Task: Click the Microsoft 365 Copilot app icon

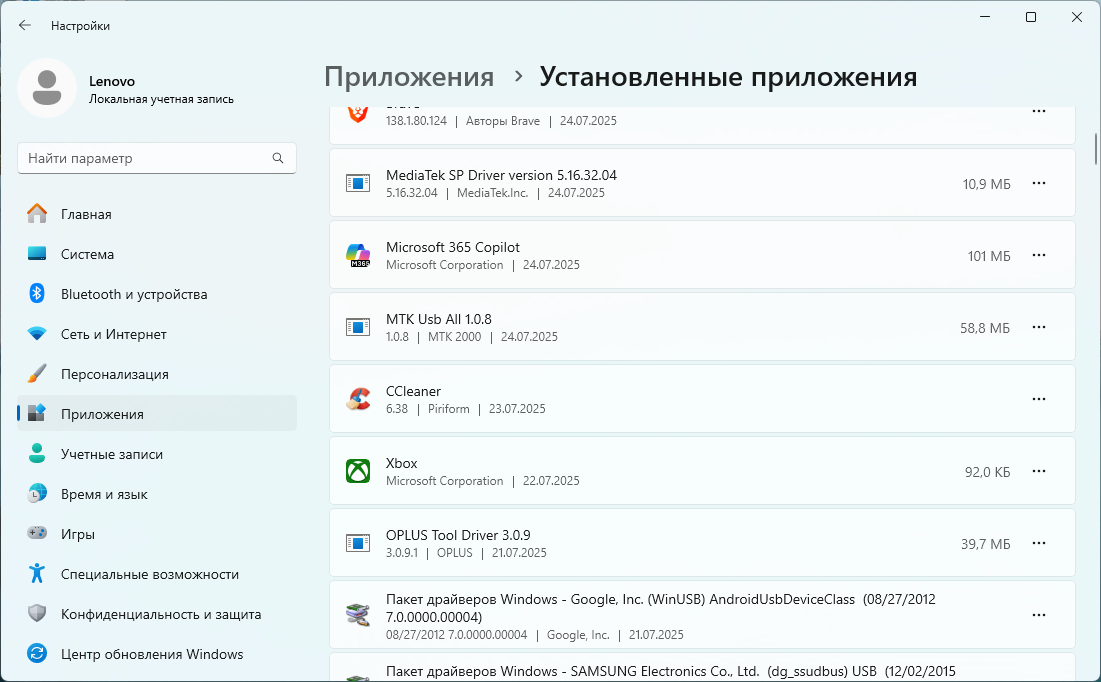Action: coord(358,255)
